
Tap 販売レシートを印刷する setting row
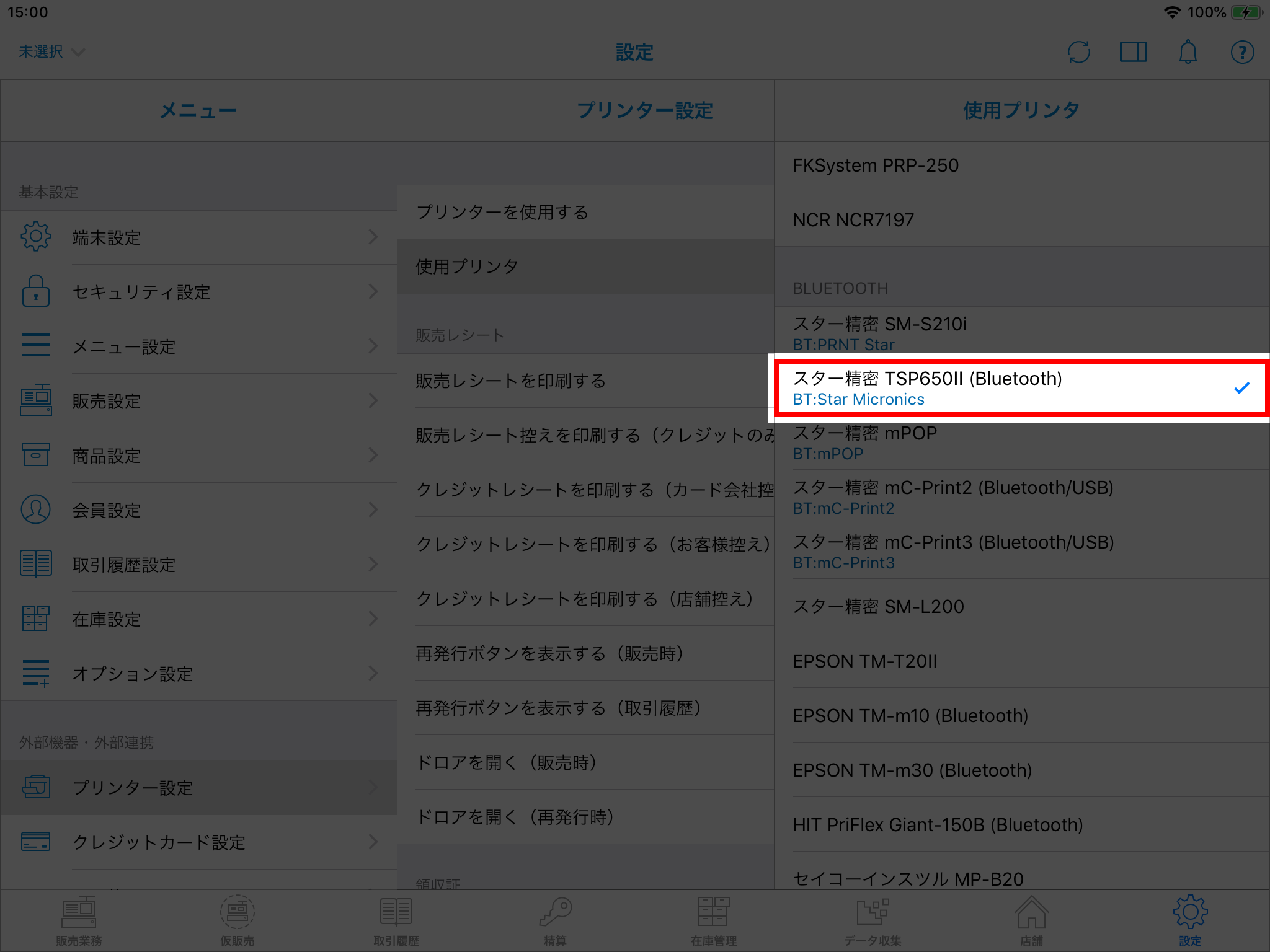[585, 381]
